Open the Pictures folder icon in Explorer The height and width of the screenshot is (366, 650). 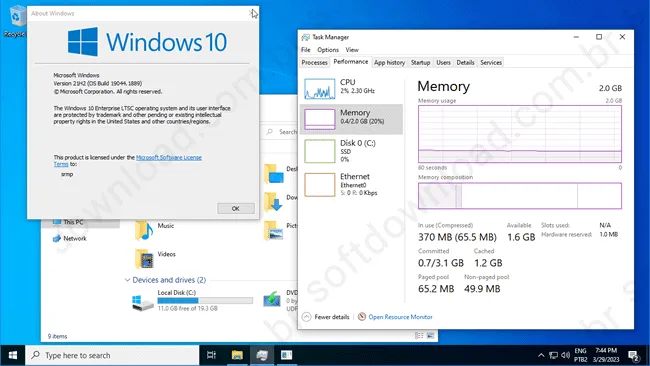pyautogui.click(x=273, y=230)
